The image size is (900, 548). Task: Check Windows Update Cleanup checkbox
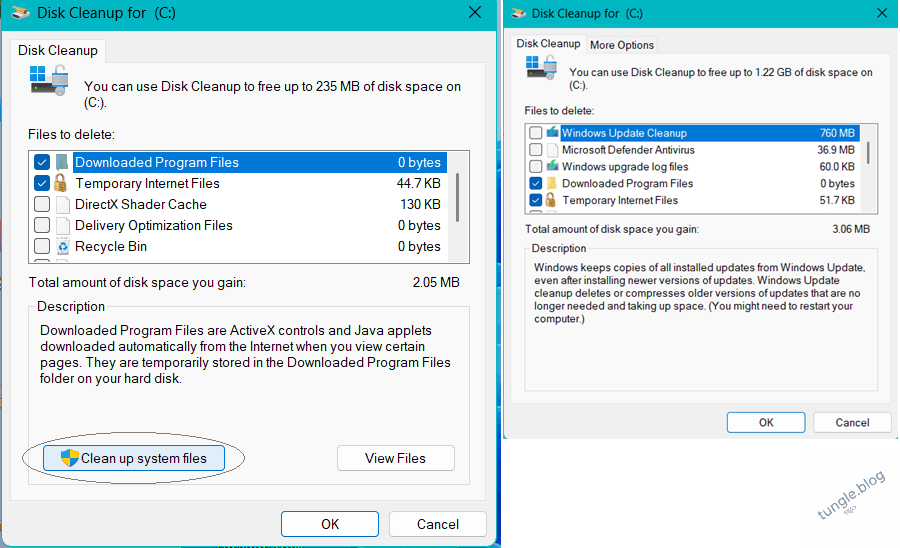pyautogui.click(x=536, y=133)
